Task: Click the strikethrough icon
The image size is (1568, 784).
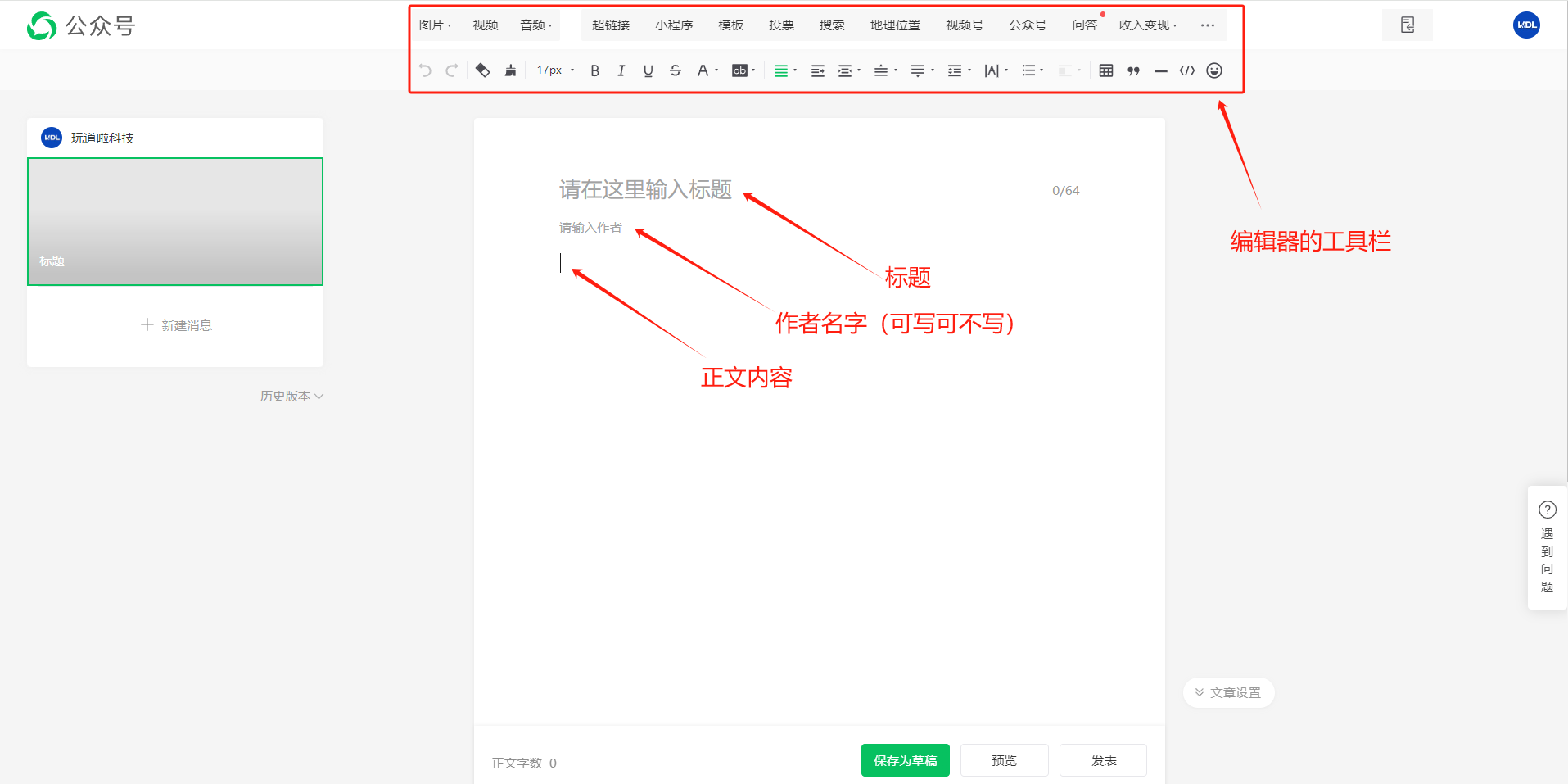Action: [x=675, y=70]
